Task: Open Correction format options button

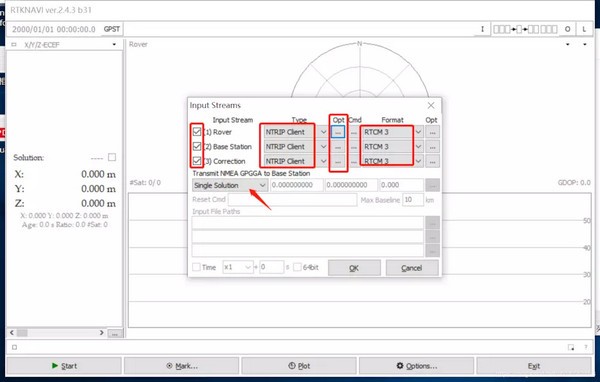Action: point(432,161)
